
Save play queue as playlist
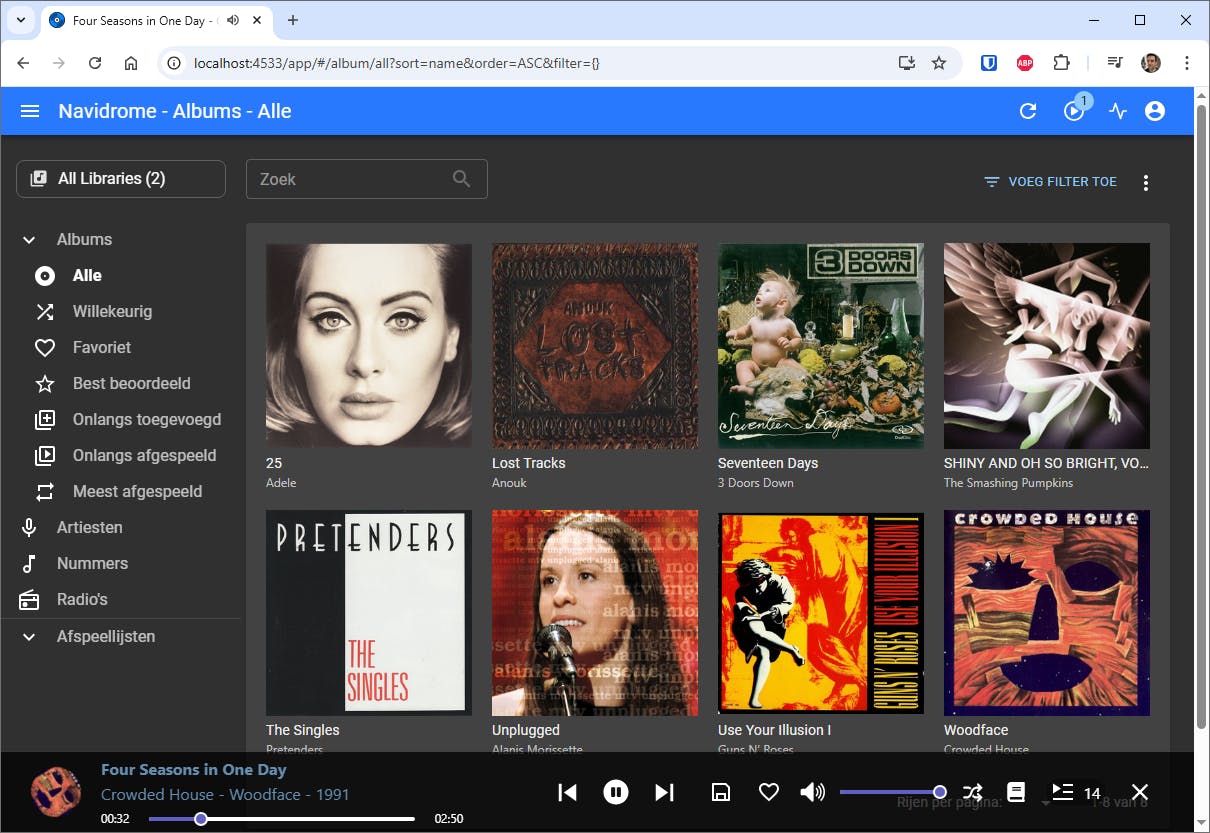tap(720, 792)
